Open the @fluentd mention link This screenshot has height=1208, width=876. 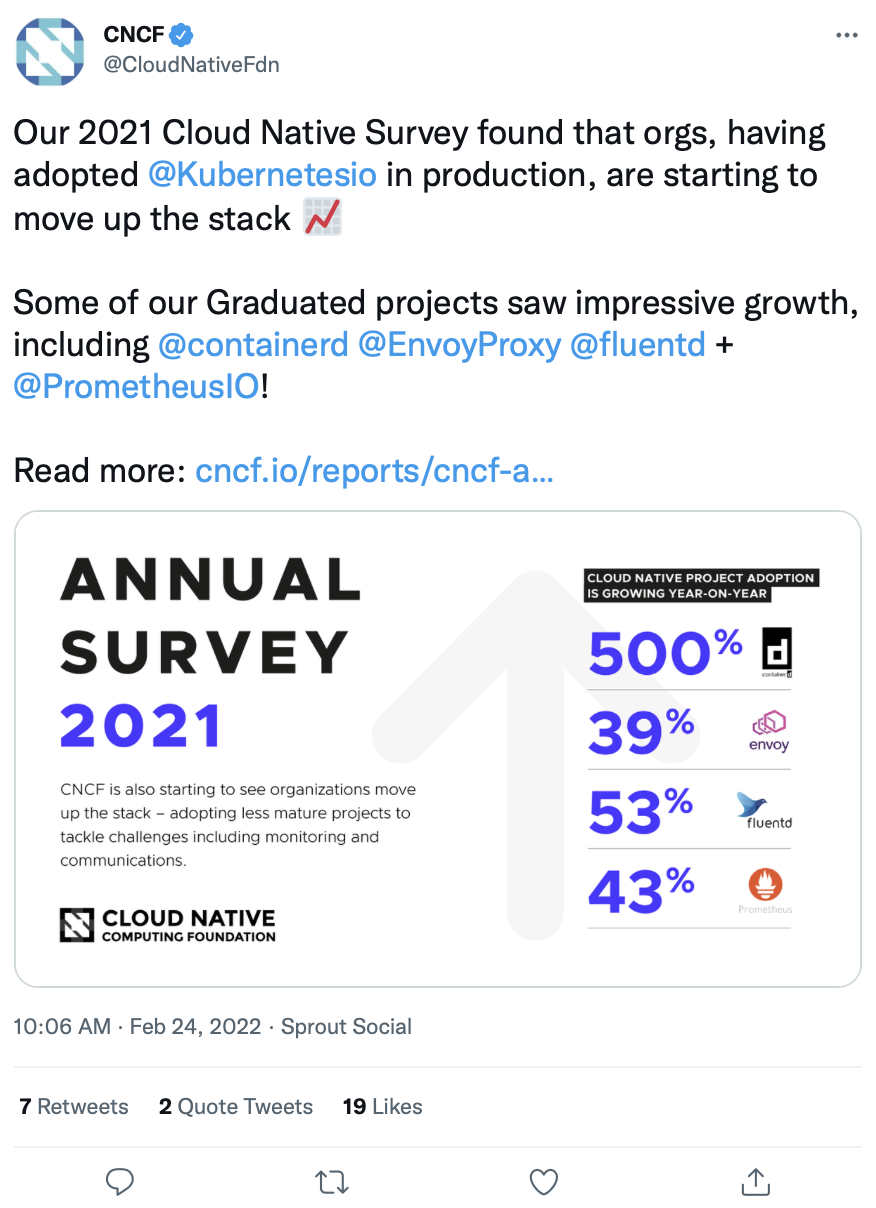coord(637,345)
